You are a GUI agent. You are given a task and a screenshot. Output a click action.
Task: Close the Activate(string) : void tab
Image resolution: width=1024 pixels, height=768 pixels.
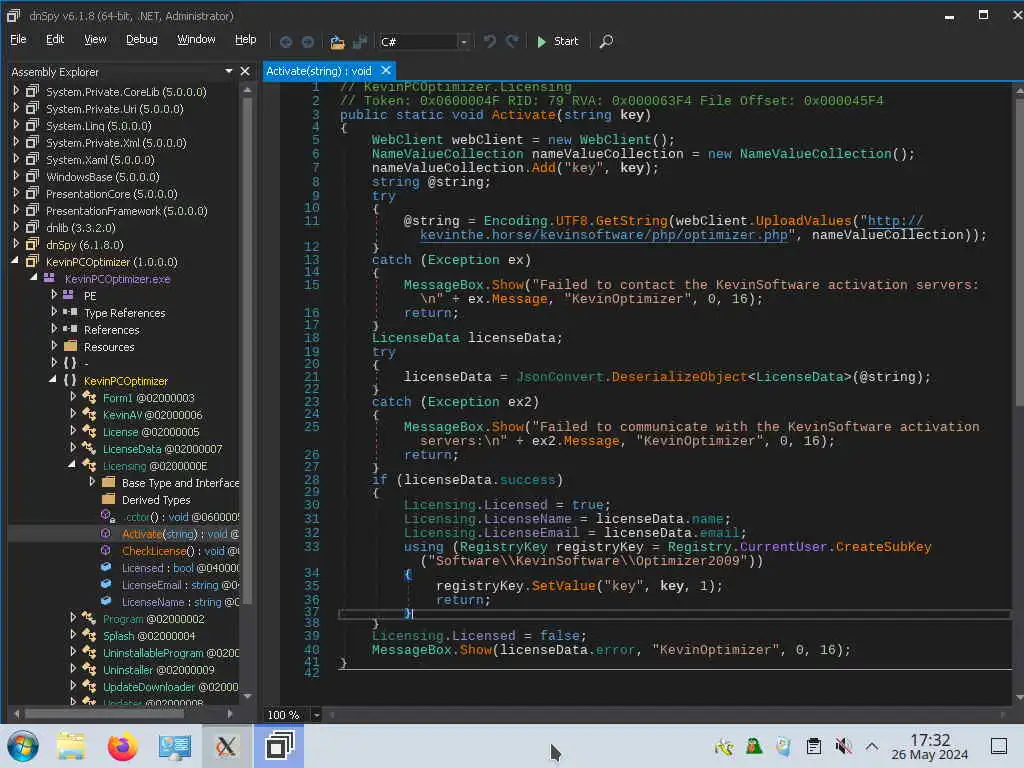pyautogui.click(x=386, y=70)
